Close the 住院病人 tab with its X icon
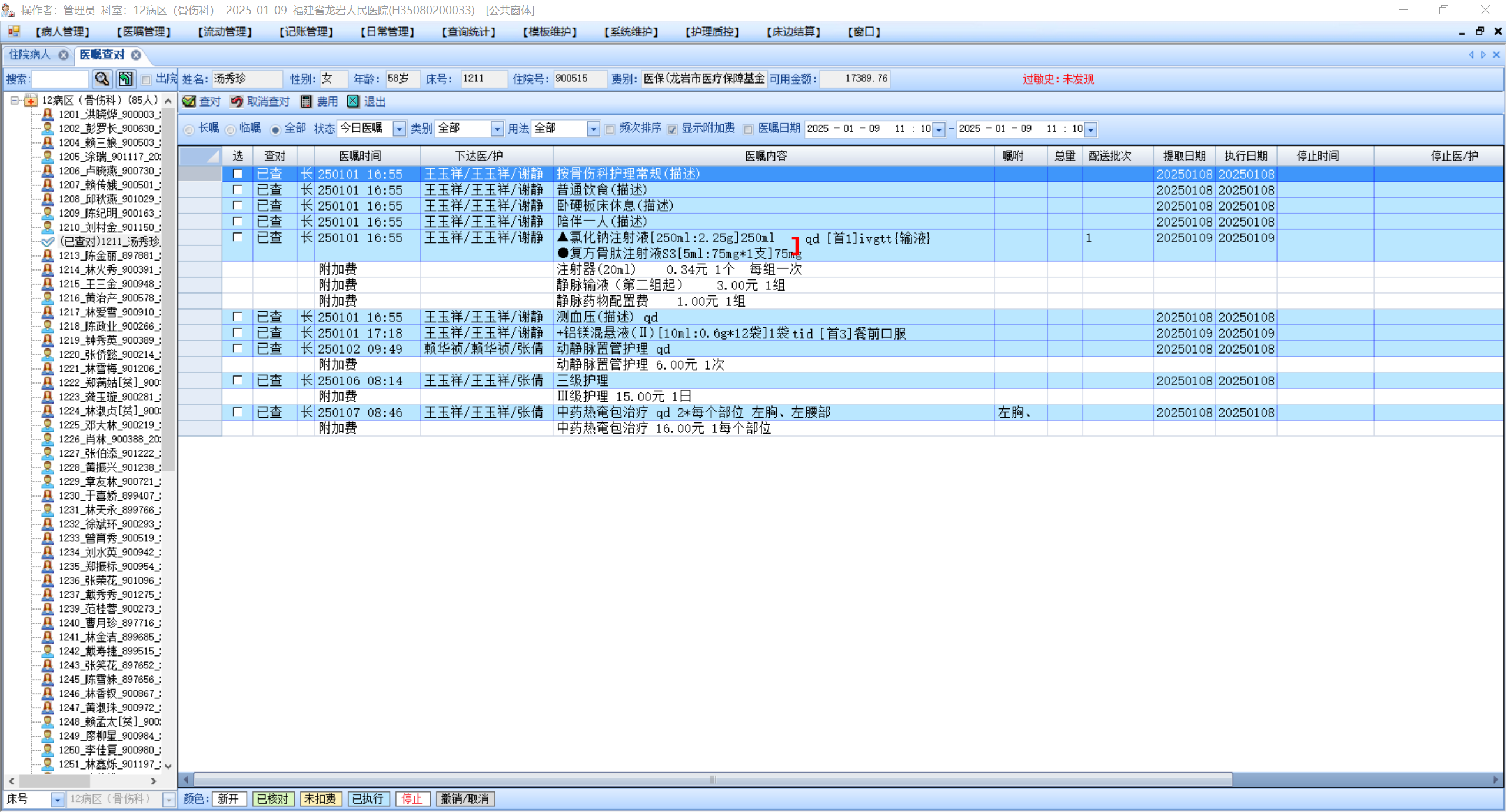1507x812 pixels. (64, 55)
